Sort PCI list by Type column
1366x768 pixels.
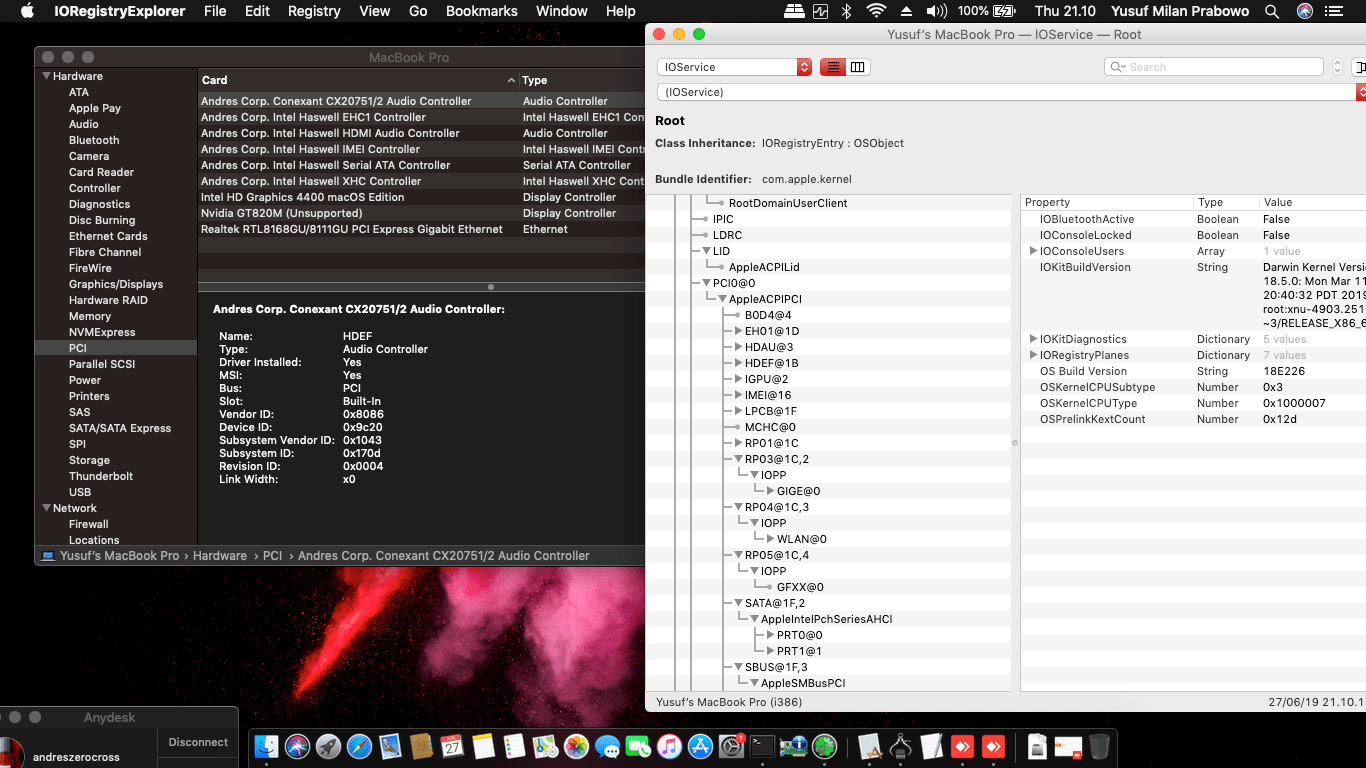coord(582,80)
